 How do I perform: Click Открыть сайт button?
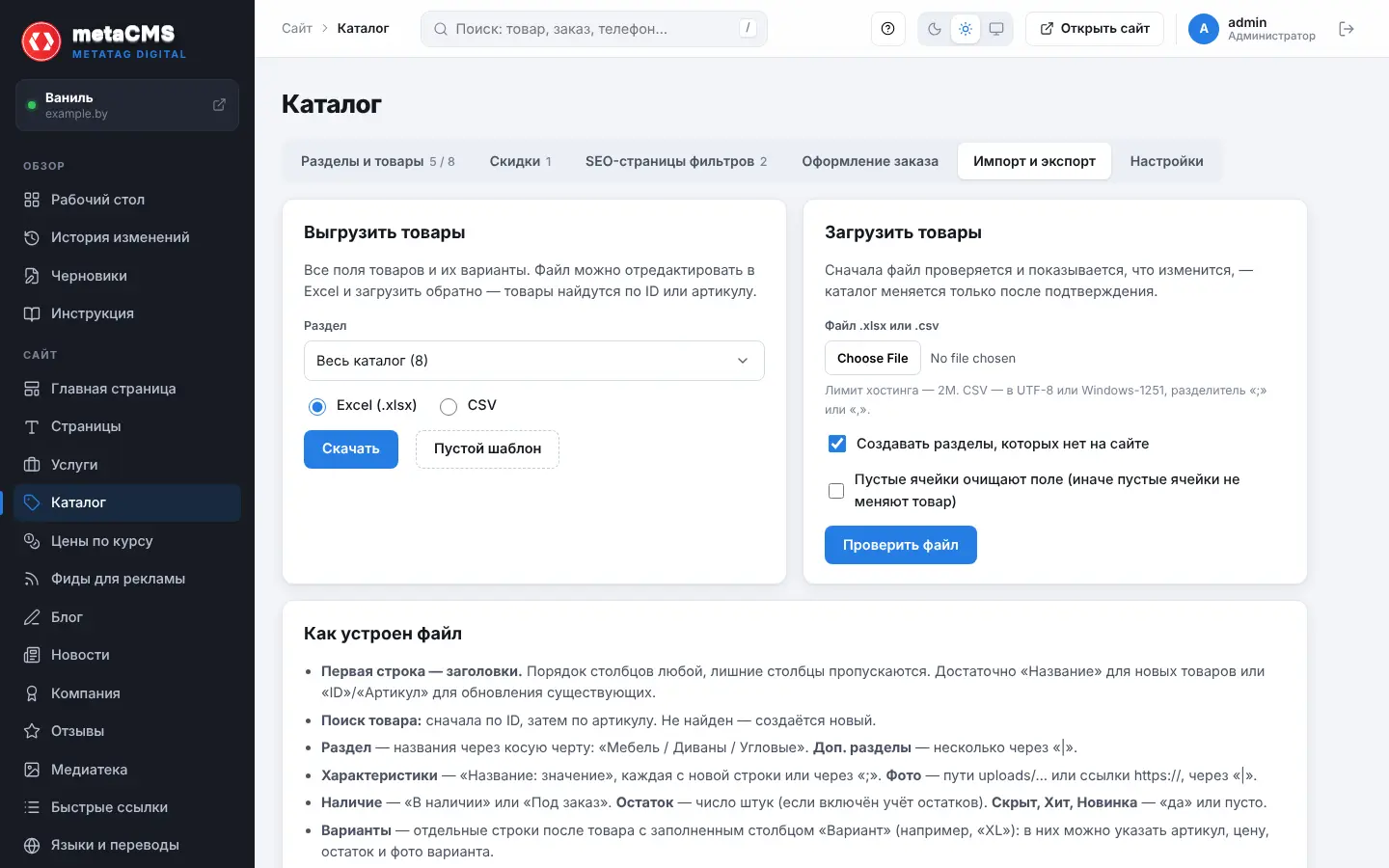pyautogui.click(x=1095, y=29)
